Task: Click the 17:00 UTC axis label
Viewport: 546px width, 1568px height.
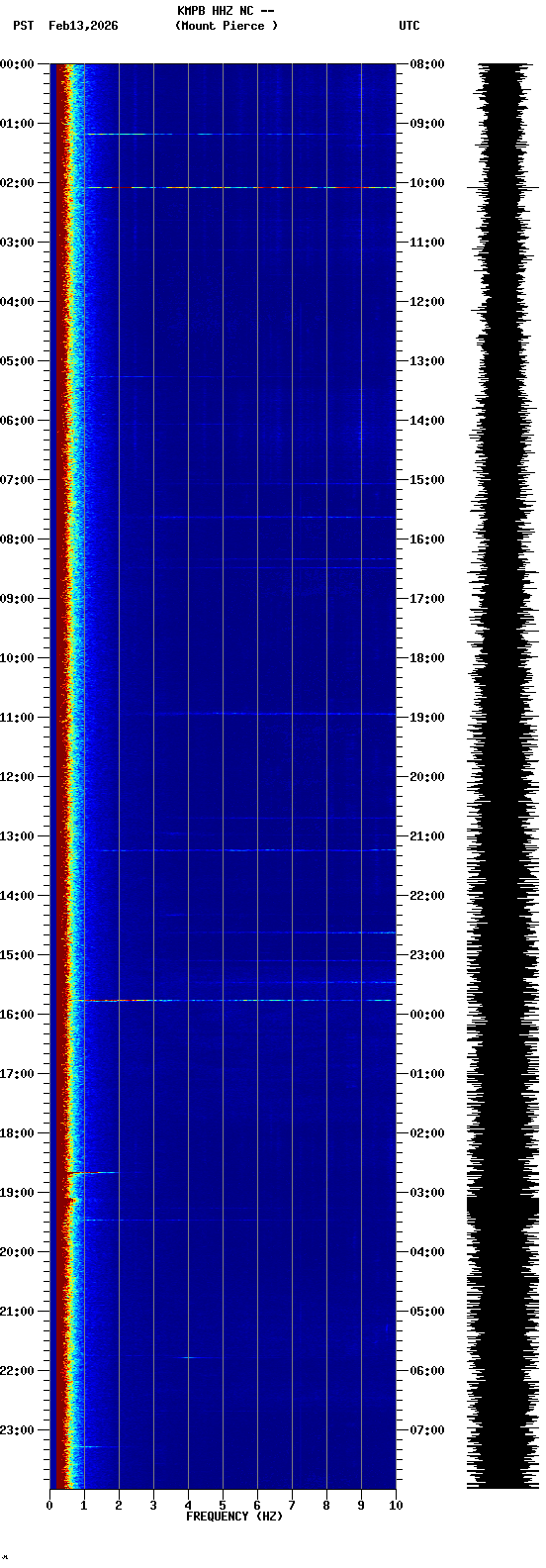Action: coord(427,599)
